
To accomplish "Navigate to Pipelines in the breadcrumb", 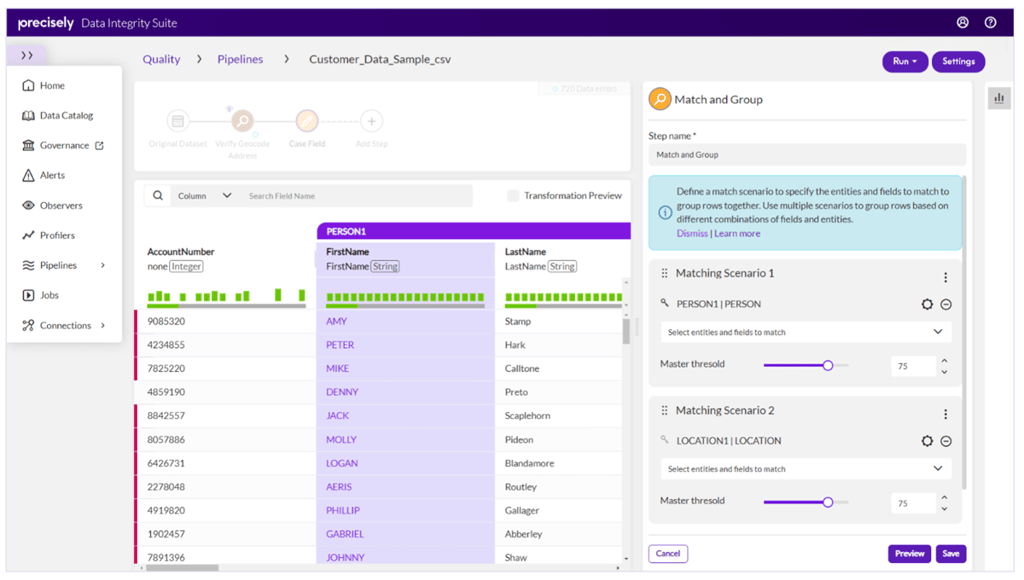I will 240,59.
